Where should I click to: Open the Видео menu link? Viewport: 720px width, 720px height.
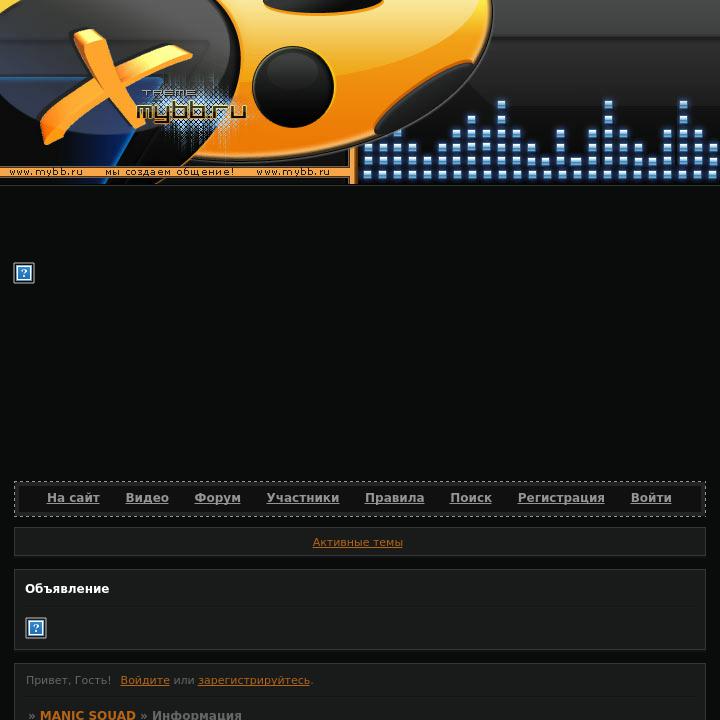[147, 498]
